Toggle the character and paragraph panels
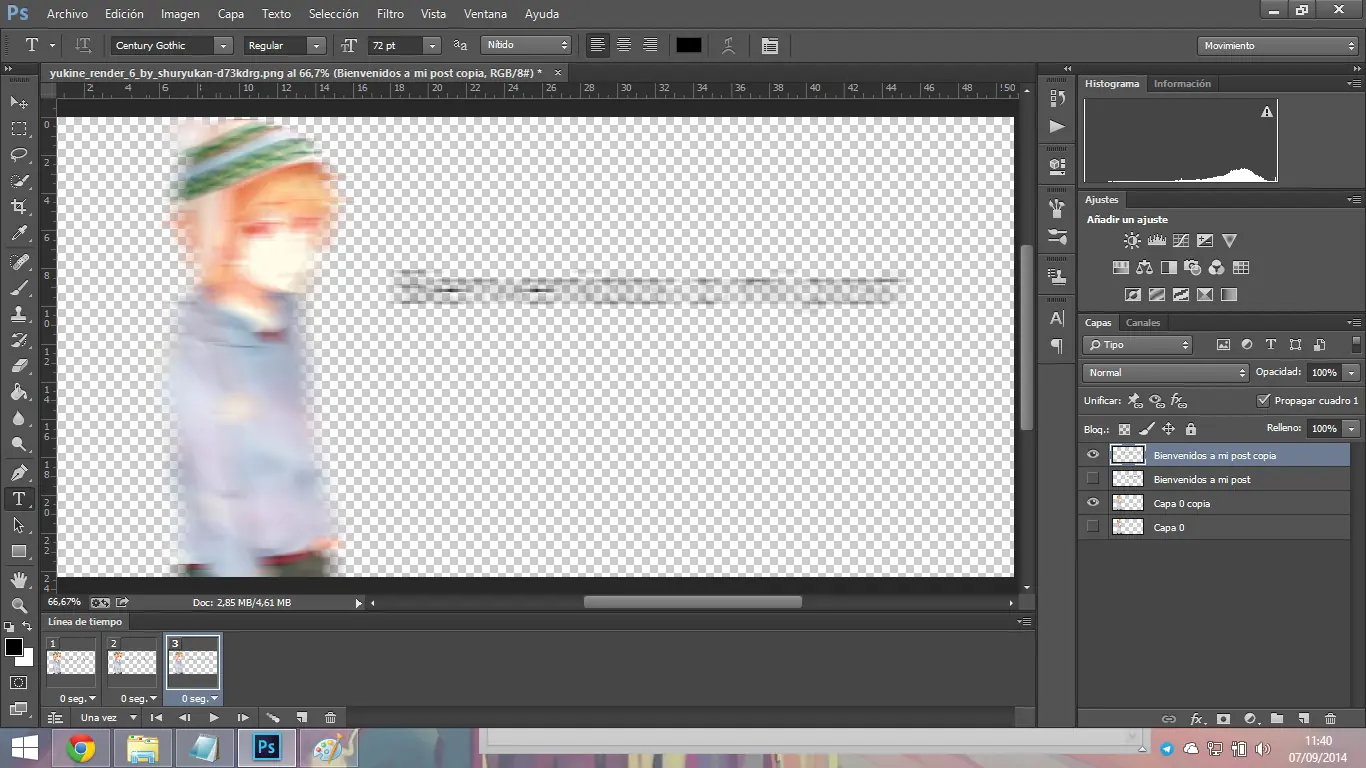The image size is (1366, 768). 769,46
